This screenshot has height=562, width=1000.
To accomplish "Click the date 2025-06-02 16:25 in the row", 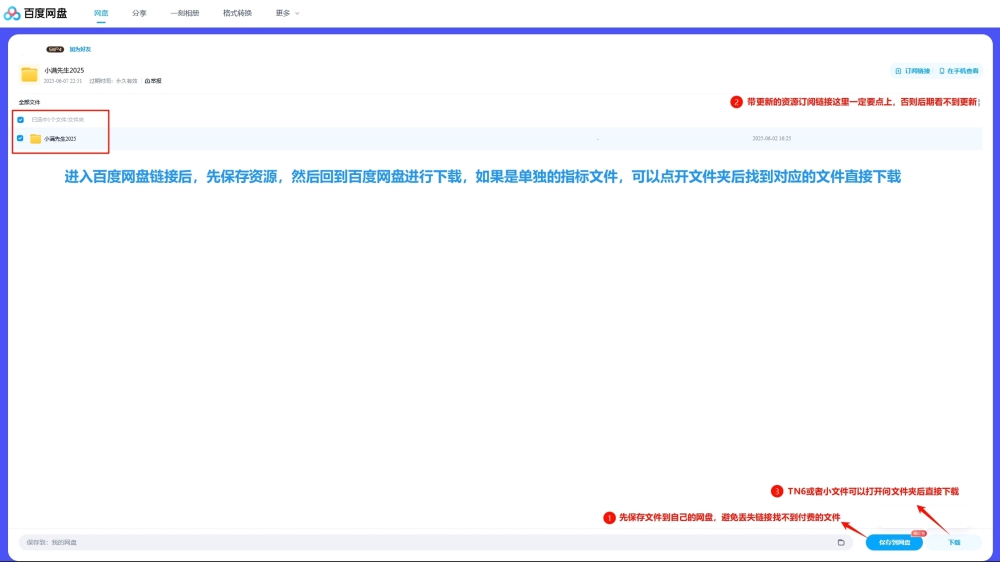I will coord(772,138).
